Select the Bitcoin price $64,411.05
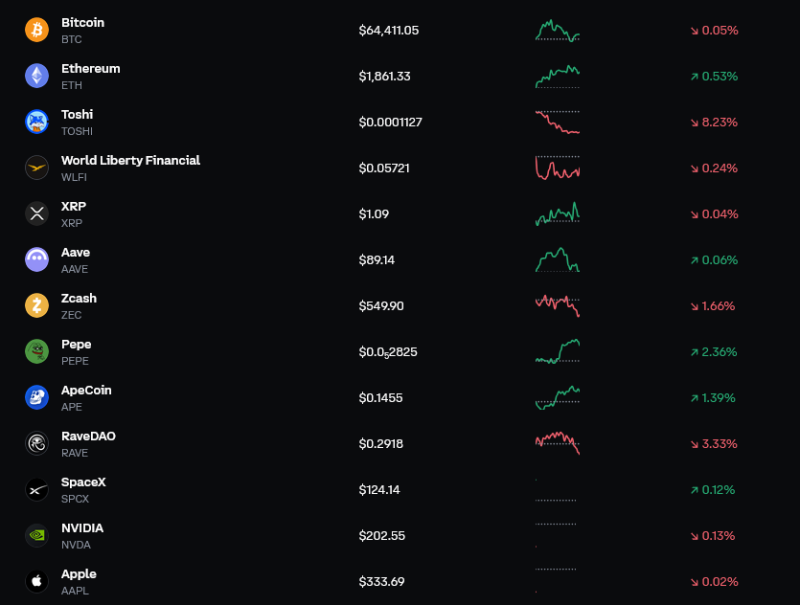Image resolution: width=800 pixels, height=605 pixels. (389, 30)
